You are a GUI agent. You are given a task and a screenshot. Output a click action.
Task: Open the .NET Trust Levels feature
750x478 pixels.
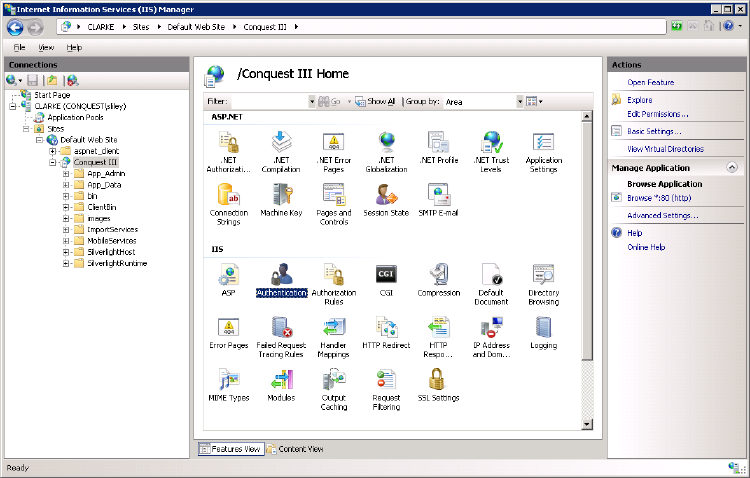click(491, 152)
